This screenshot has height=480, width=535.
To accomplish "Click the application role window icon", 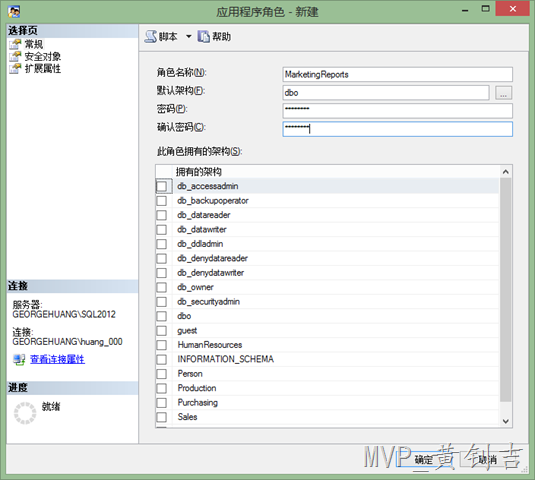I will tap(14, 12).
